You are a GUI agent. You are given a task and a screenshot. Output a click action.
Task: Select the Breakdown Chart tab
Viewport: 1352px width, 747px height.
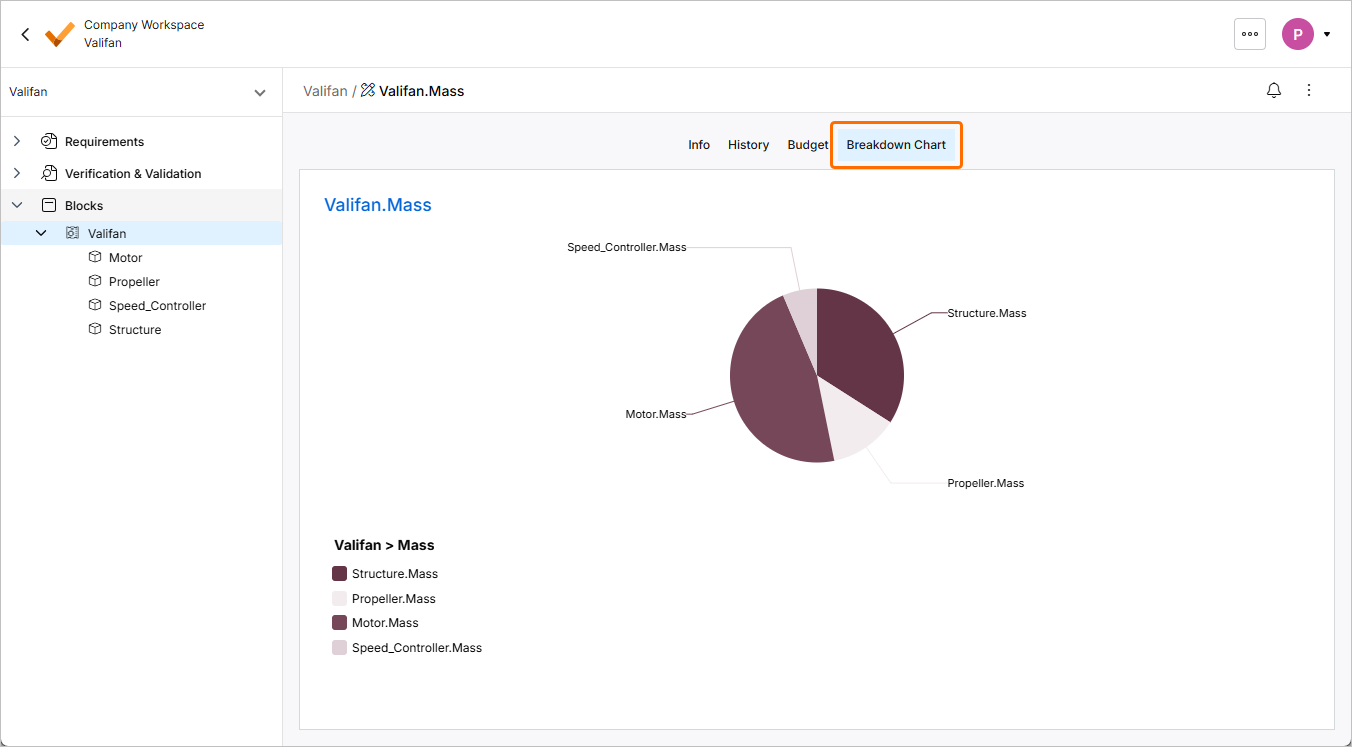[896, 145]
